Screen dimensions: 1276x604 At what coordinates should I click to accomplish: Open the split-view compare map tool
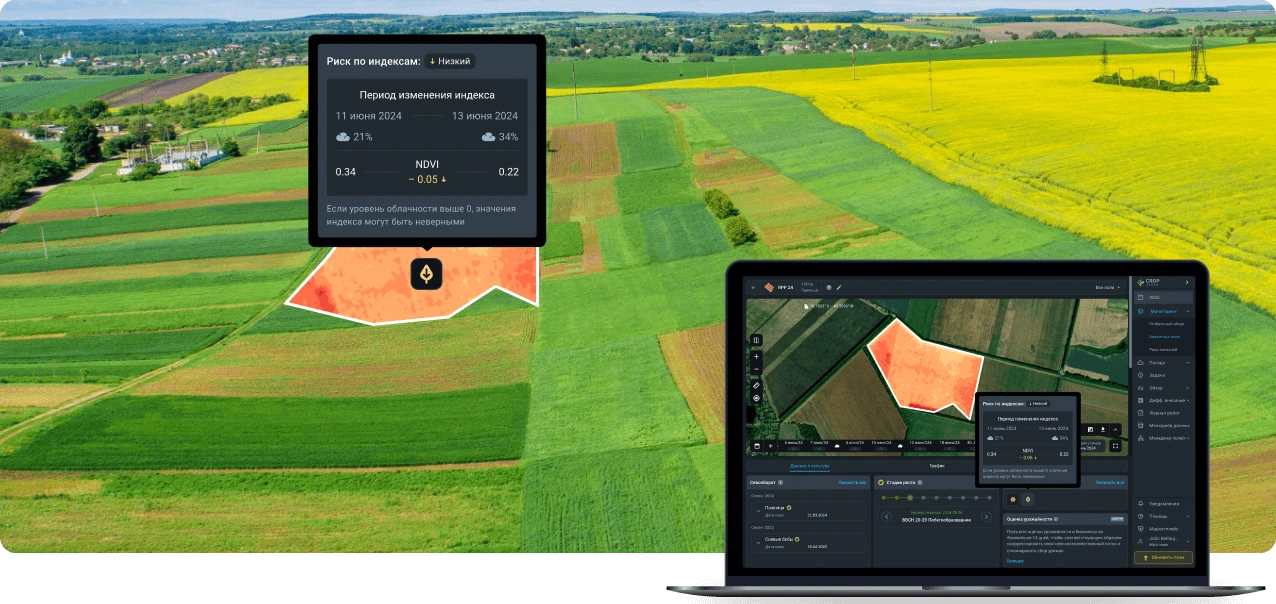point(756,340)
